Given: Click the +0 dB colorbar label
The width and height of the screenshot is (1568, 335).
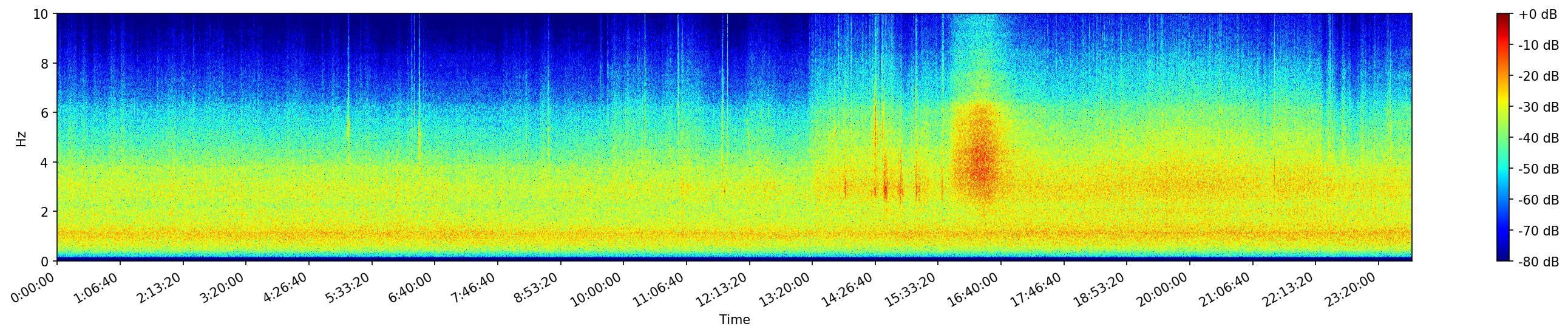Looking at the screenshot, I should point(1538,15).
